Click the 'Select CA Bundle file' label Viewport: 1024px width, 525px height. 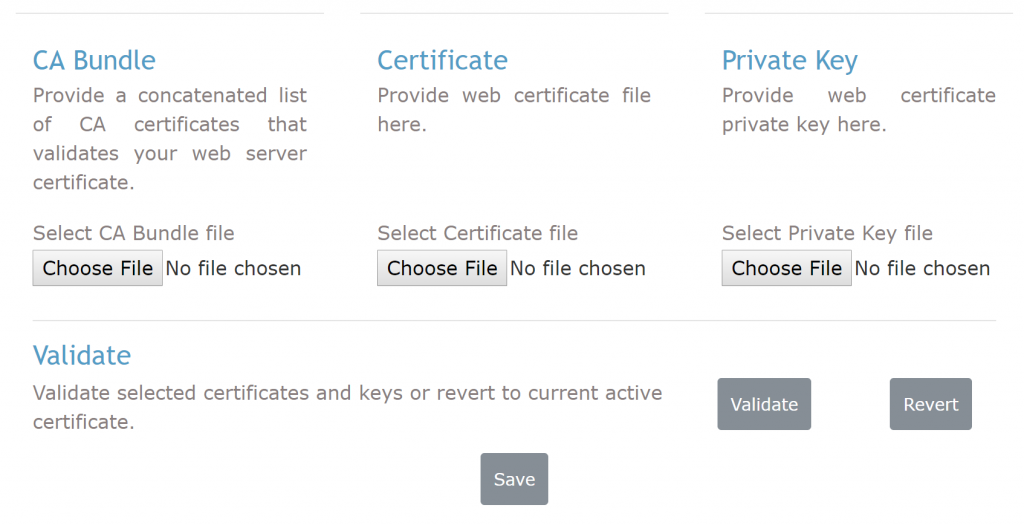[x=134, y=233]
